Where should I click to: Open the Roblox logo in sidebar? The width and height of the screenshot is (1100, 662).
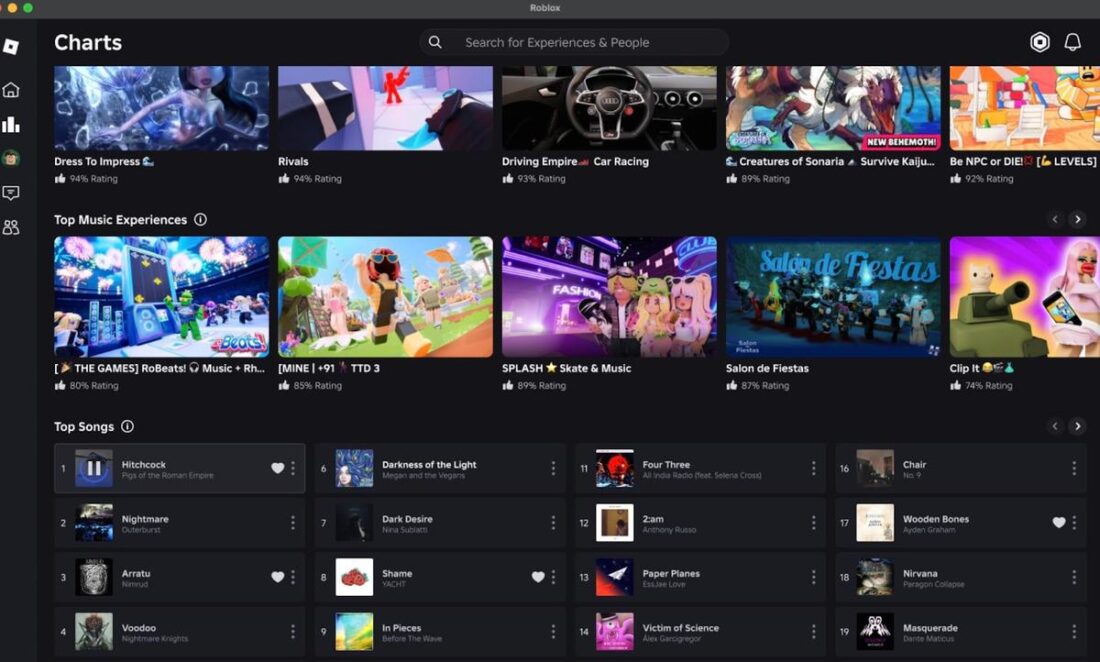pos(11,47)
